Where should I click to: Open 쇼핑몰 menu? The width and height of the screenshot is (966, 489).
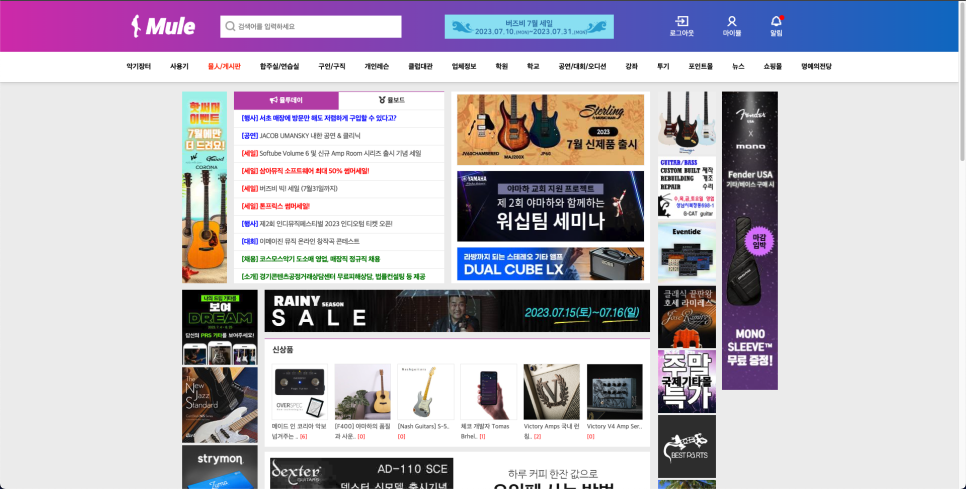(773, 67)
